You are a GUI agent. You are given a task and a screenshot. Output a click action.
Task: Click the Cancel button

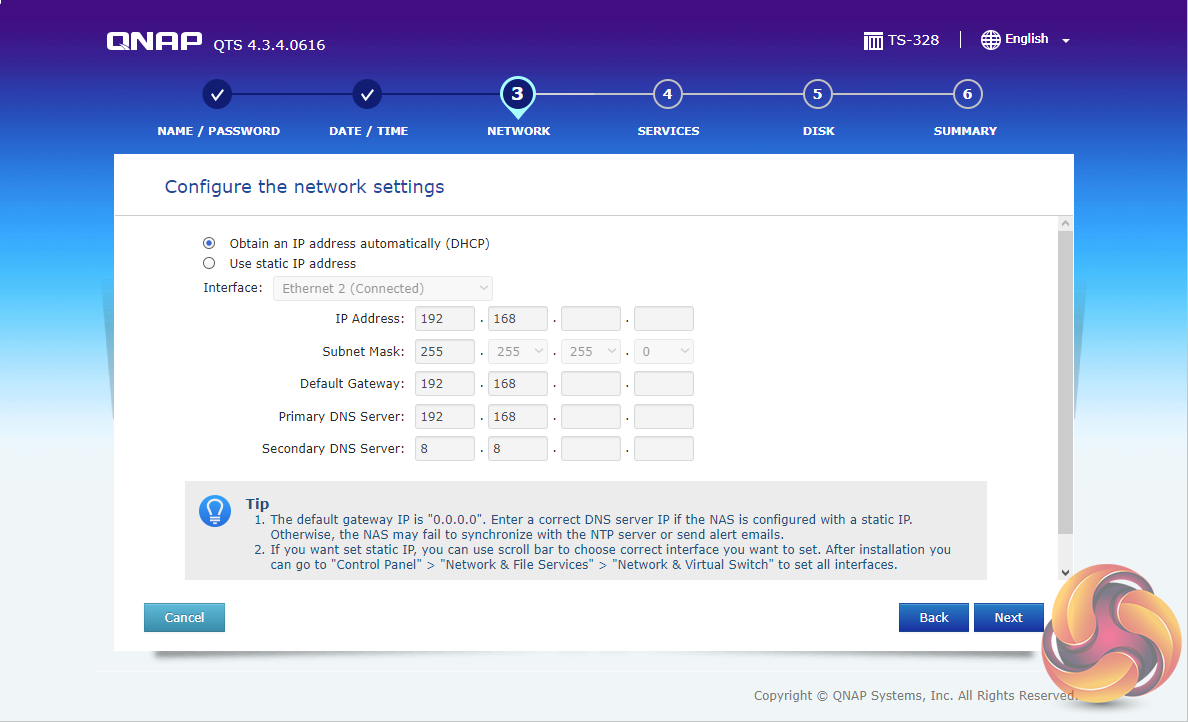tap(184, 617)
